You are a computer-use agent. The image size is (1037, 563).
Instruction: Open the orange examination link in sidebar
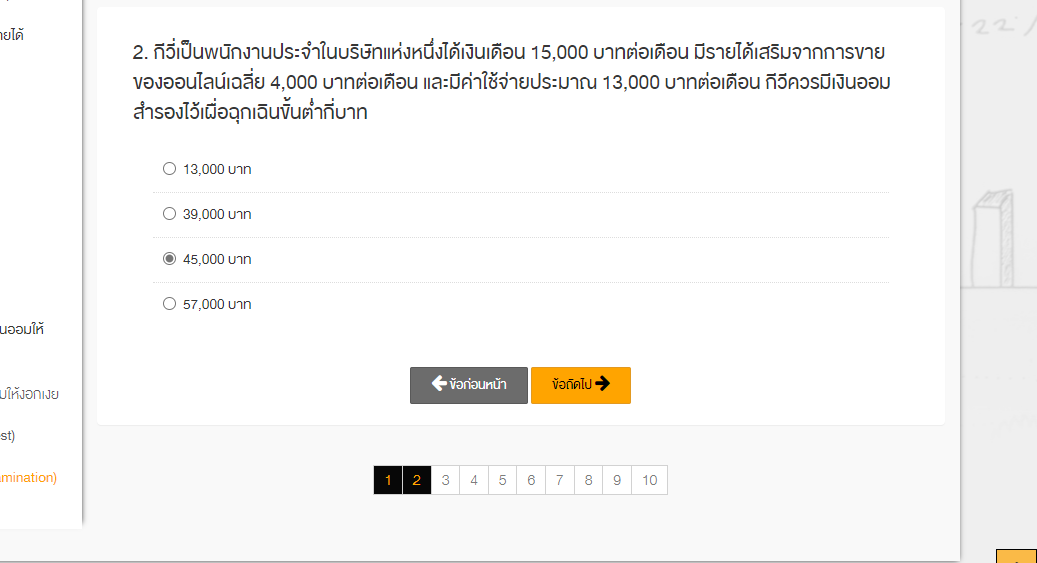point(28,478)
